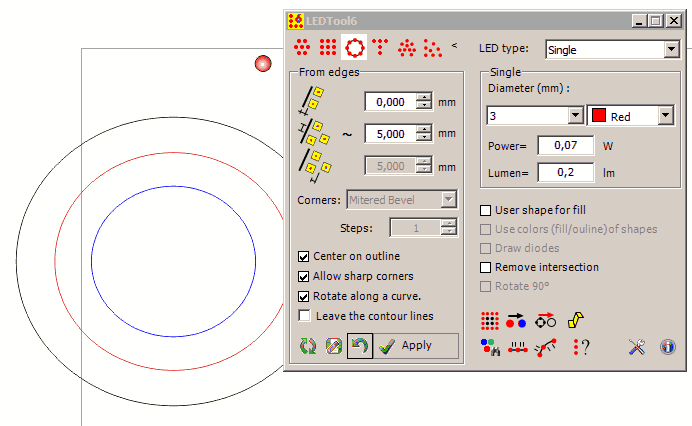692x426 pixels.
Task: Click the LED spacing field showing 5,000
Action: 391,134
